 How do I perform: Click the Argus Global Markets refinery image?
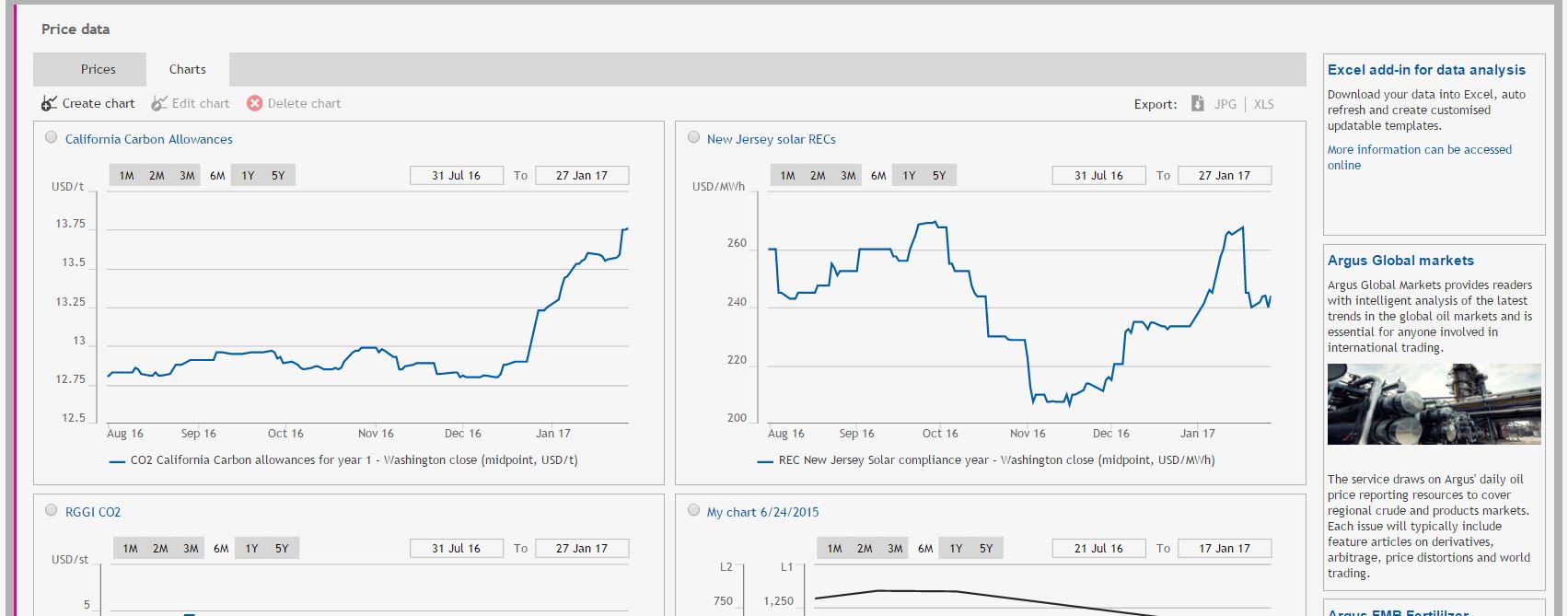tap(1434, 404)
